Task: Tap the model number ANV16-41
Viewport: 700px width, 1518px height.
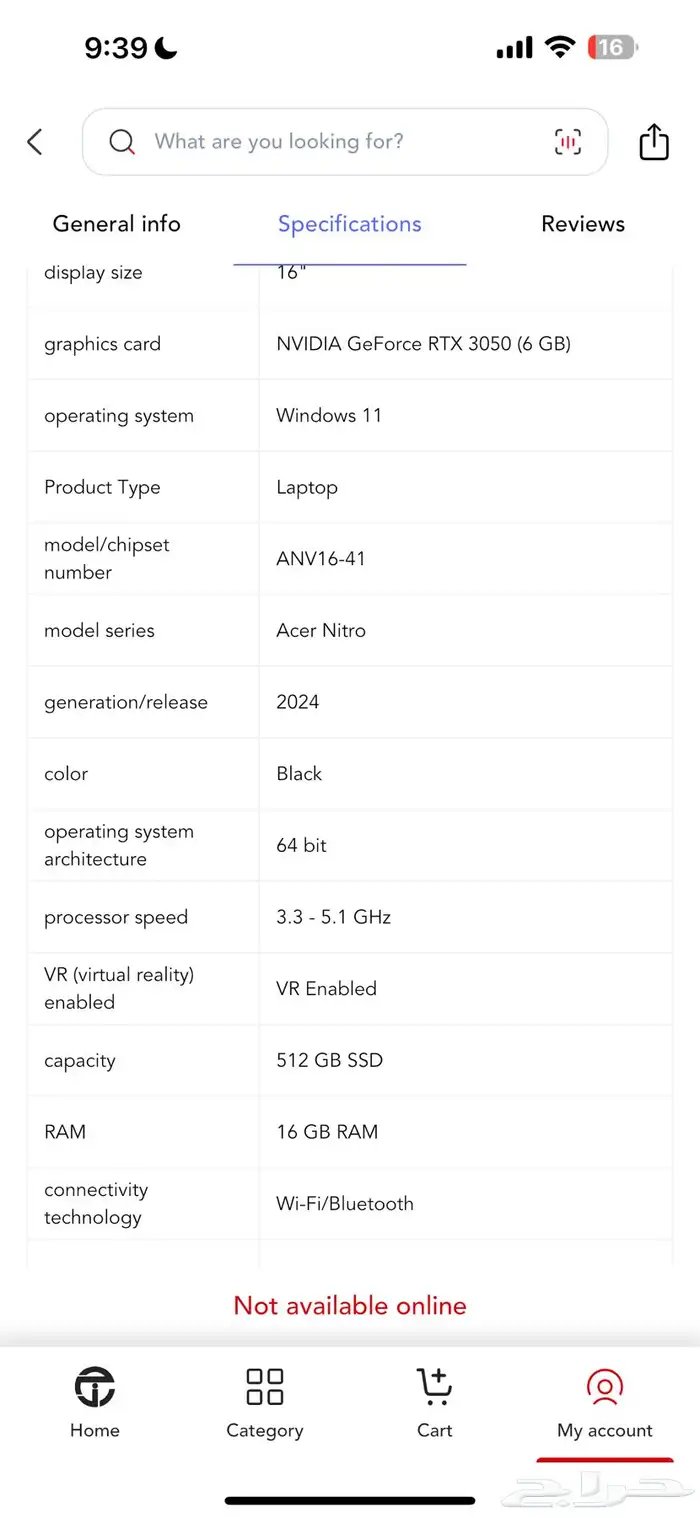Action: 321,559
